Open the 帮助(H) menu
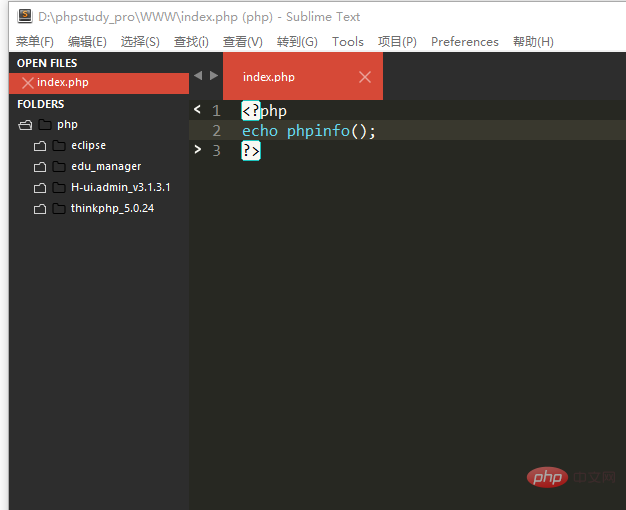The height and width of the screenshot is (510, 626). (533, 42)
